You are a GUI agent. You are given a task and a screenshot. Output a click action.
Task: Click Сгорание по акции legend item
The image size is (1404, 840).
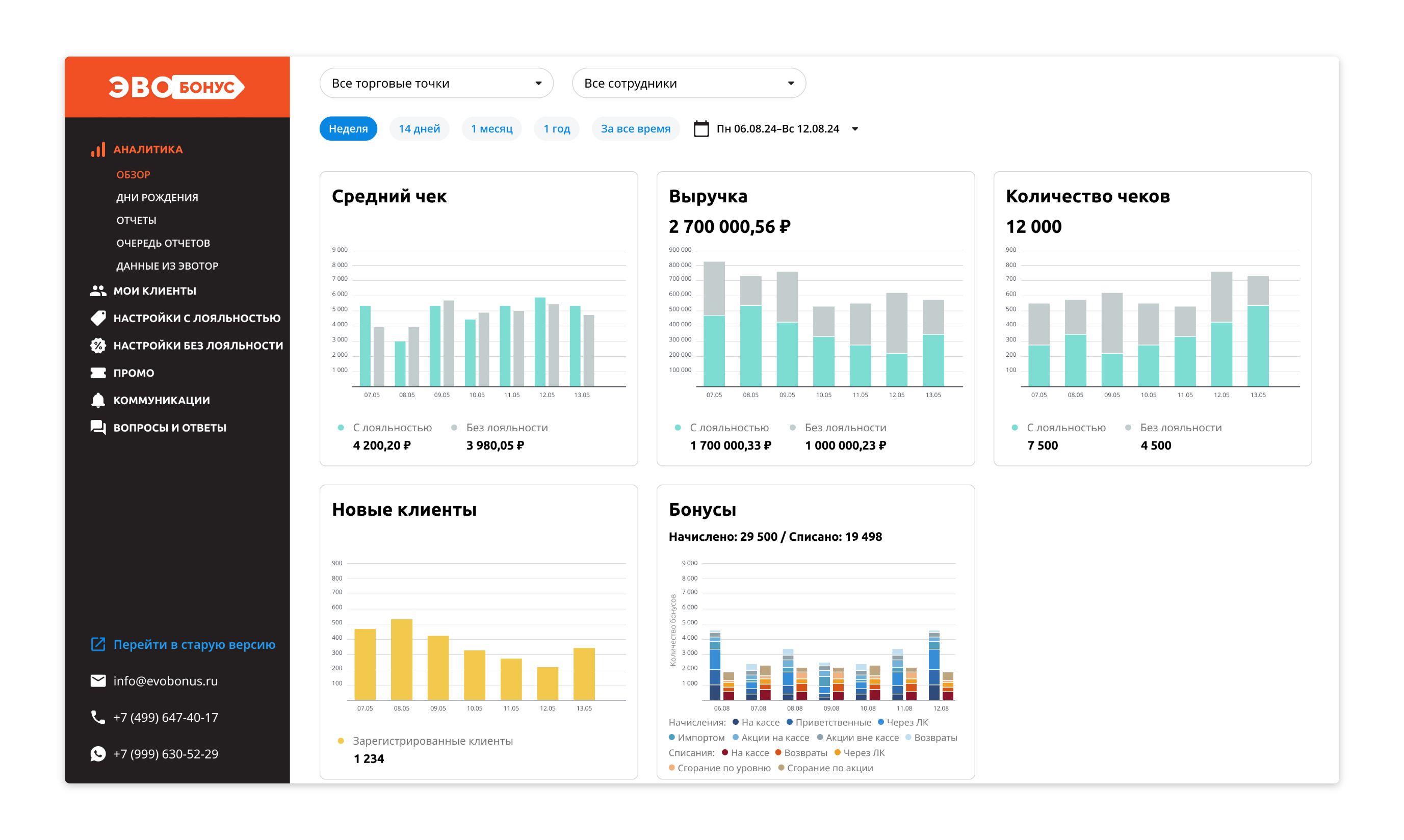[829, 768]
